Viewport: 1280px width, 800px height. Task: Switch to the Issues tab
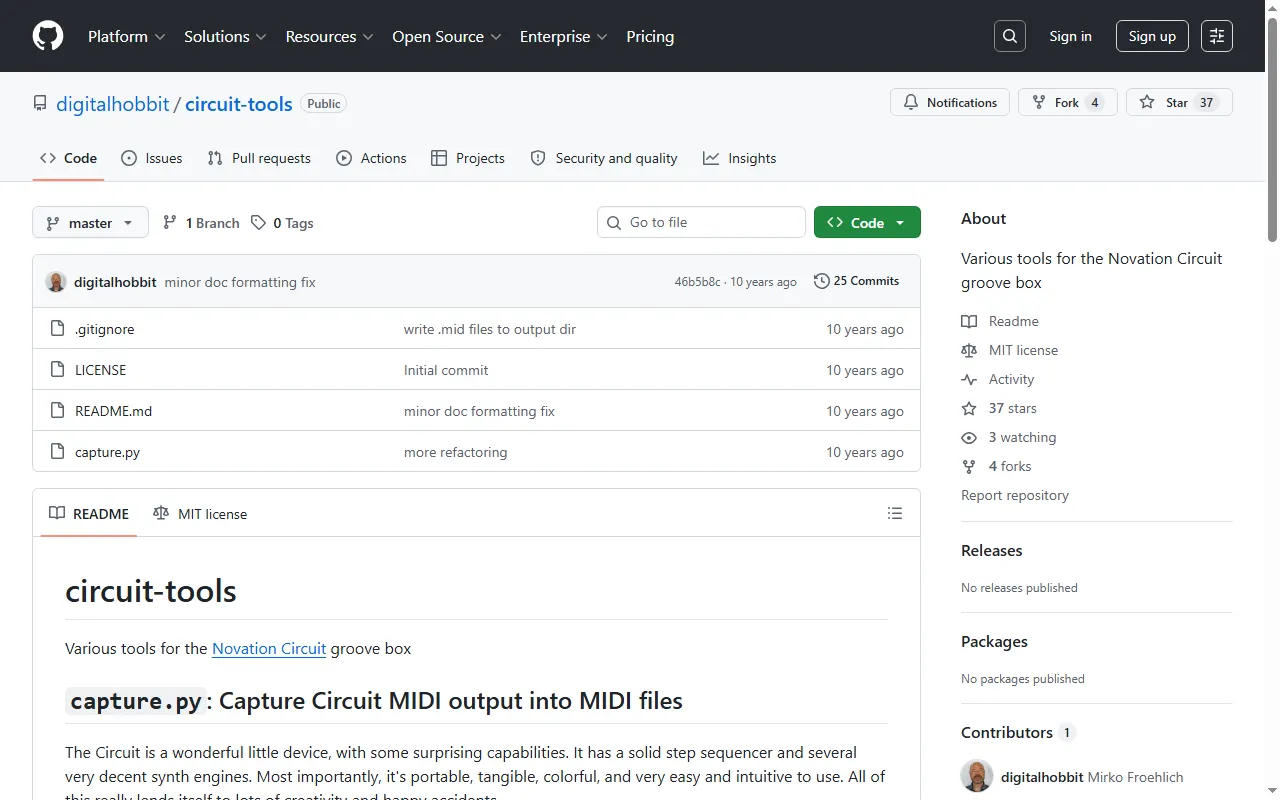click(152, 158)
